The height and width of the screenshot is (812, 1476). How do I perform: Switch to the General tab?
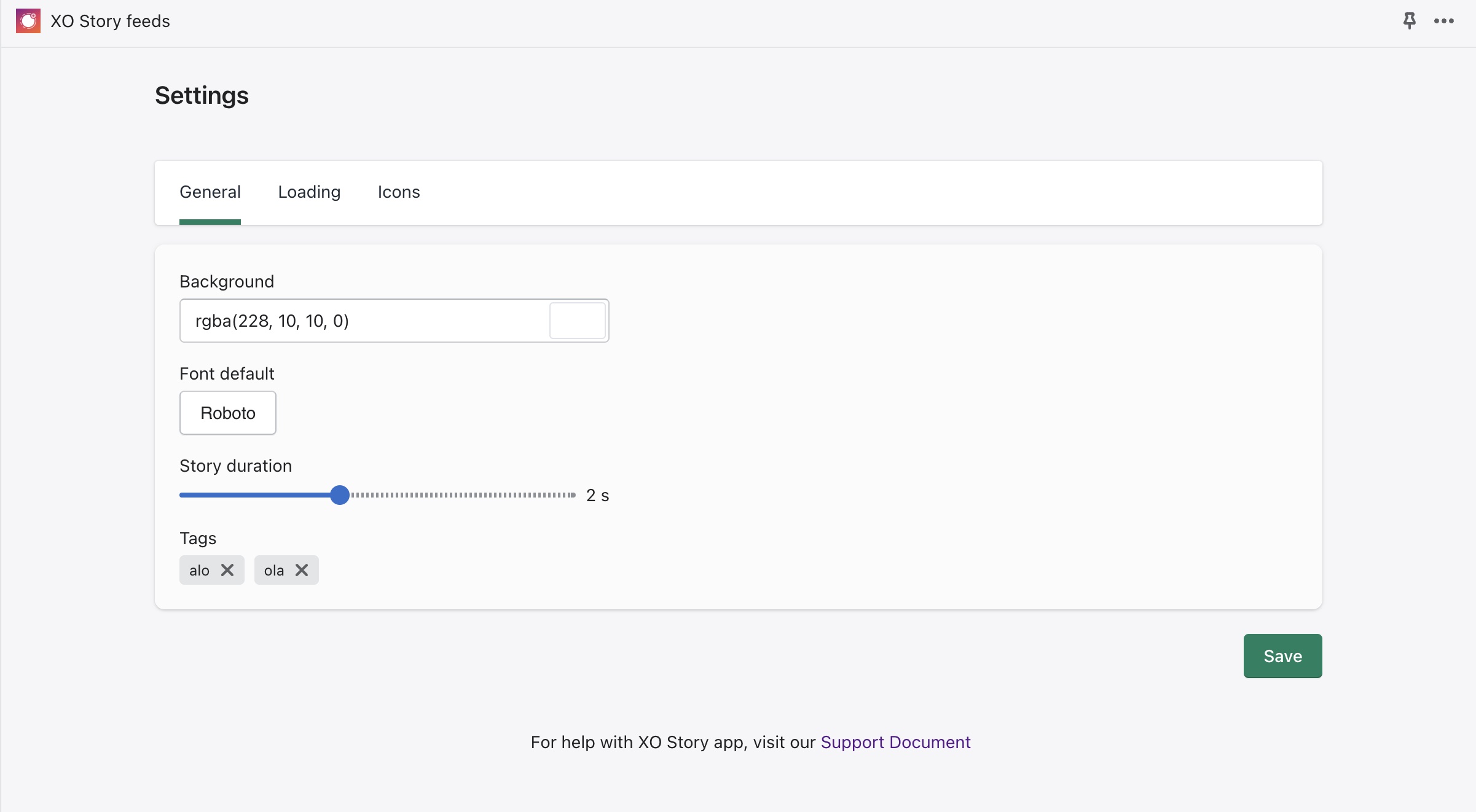[x=210, y=192]
